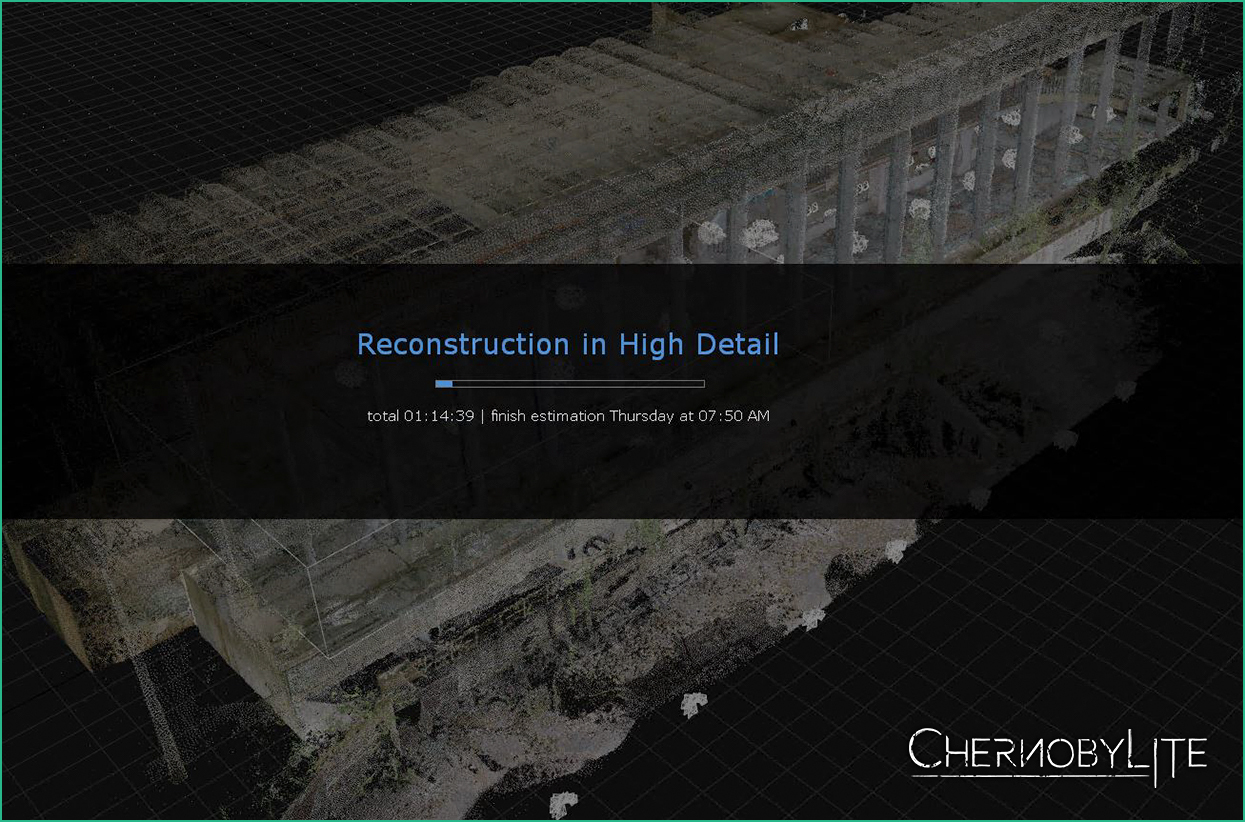Click the "Reconstruction in High Detail" heading

click(568, 344)
